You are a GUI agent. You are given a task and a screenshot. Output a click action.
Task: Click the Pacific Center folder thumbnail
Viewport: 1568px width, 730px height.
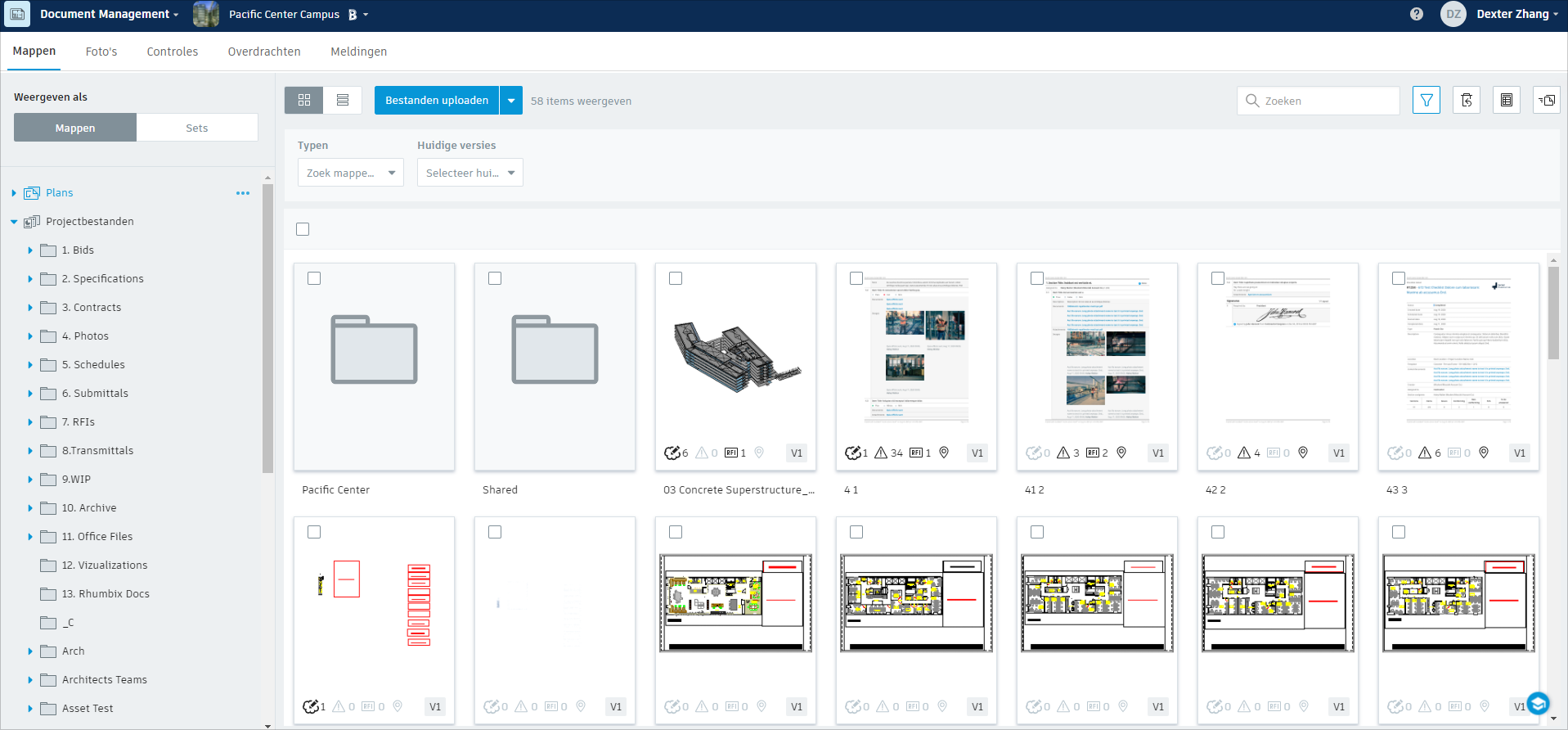pyautogui.click(x=374, y=366)
